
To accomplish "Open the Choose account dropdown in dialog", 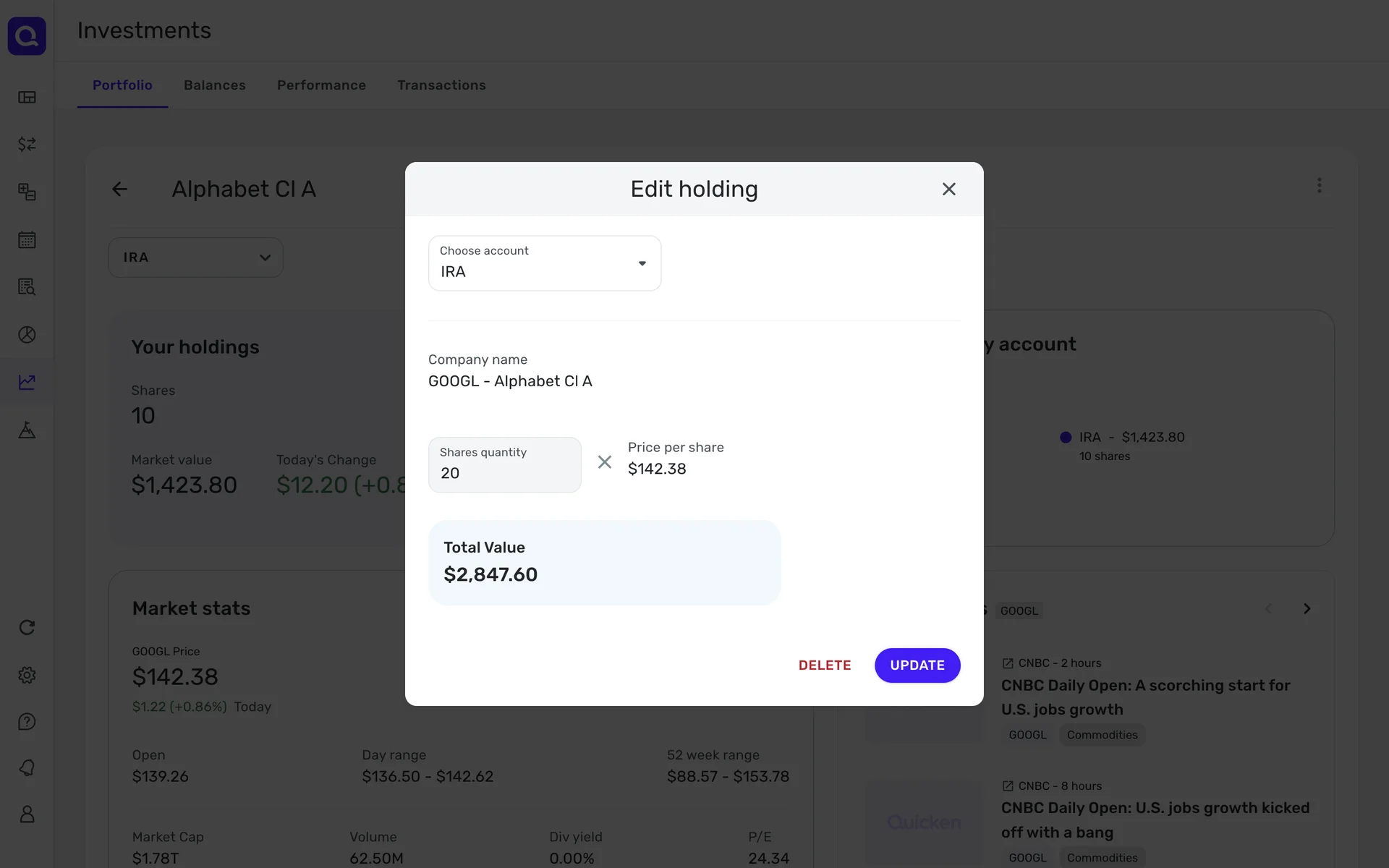I will pyautogui.click(x=544, y=263).
